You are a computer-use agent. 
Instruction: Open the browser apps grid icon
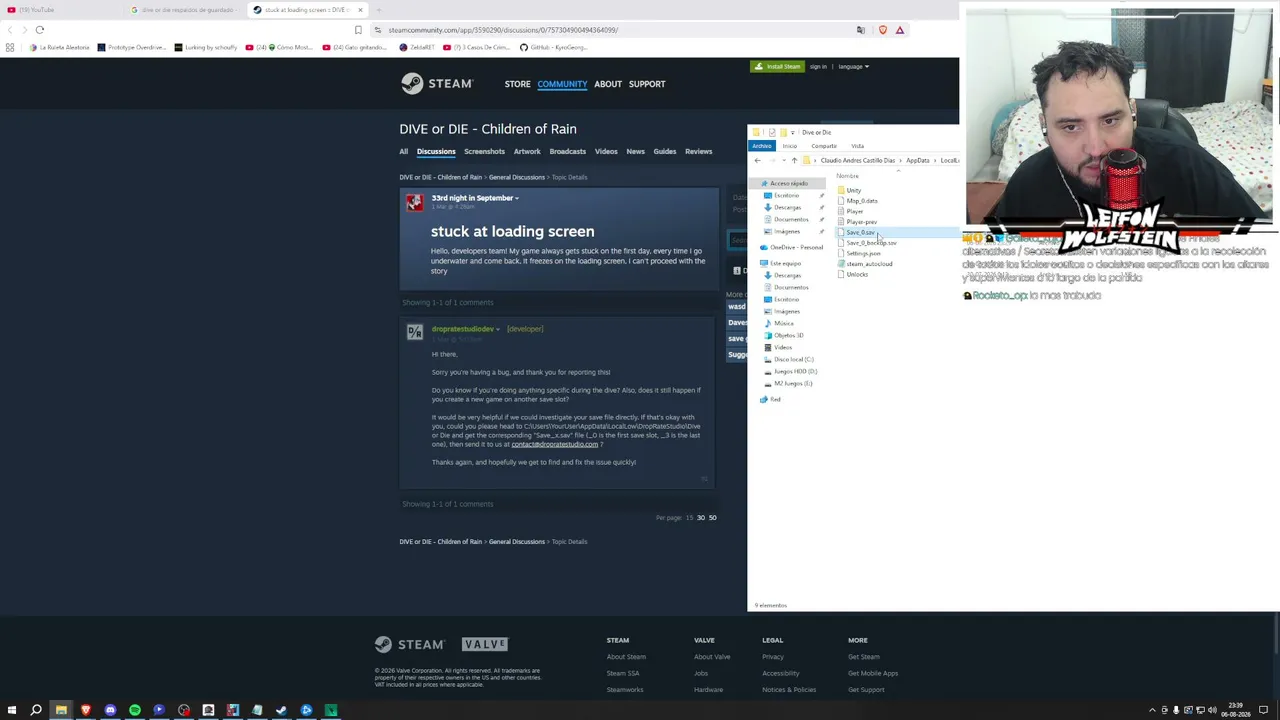pyautogui.click(x=10, y=47)
